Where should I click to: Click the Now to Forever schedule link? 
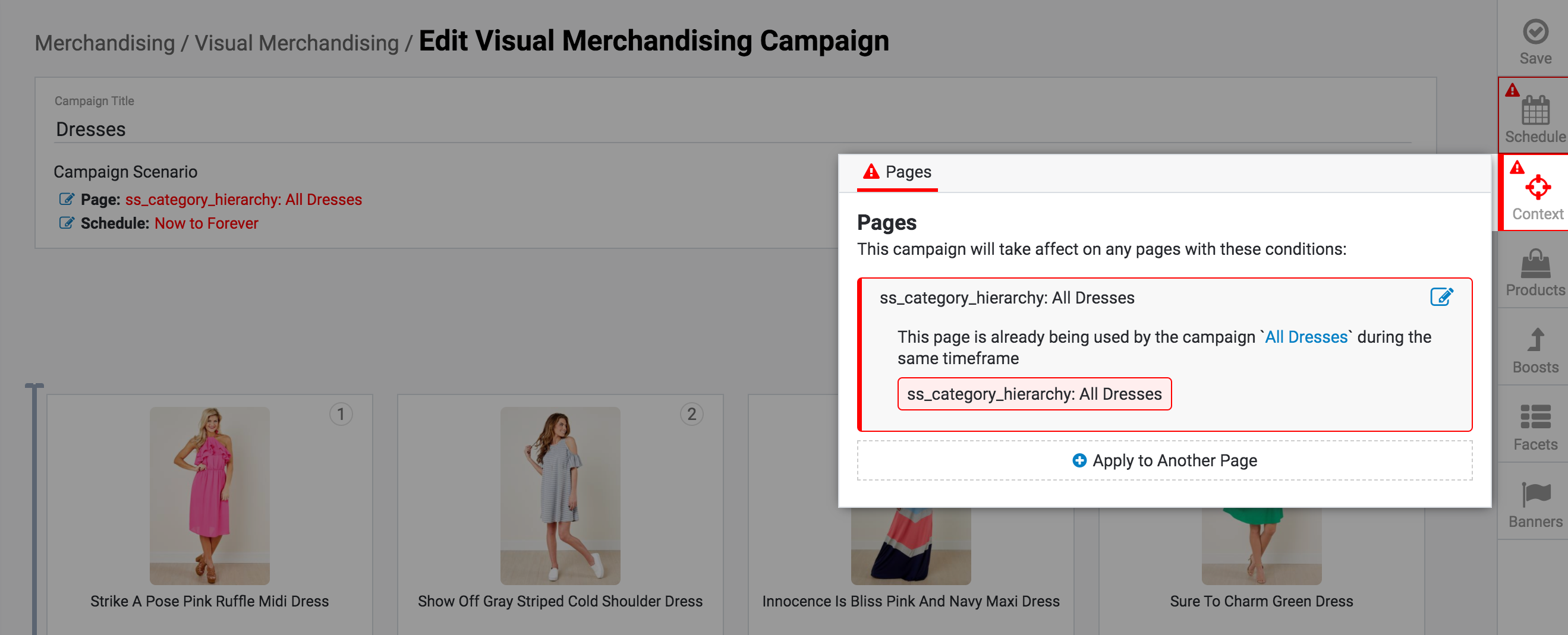tap(206, 223)
